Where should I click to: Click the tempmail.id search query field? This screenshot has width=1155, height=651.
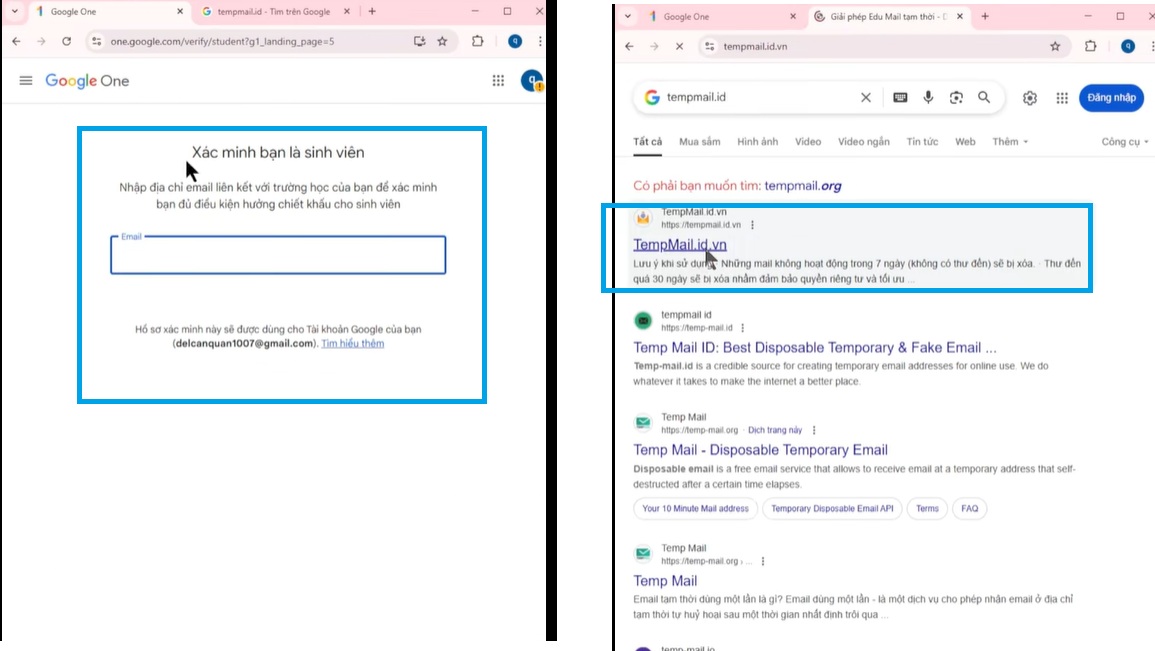pos(759,97)
